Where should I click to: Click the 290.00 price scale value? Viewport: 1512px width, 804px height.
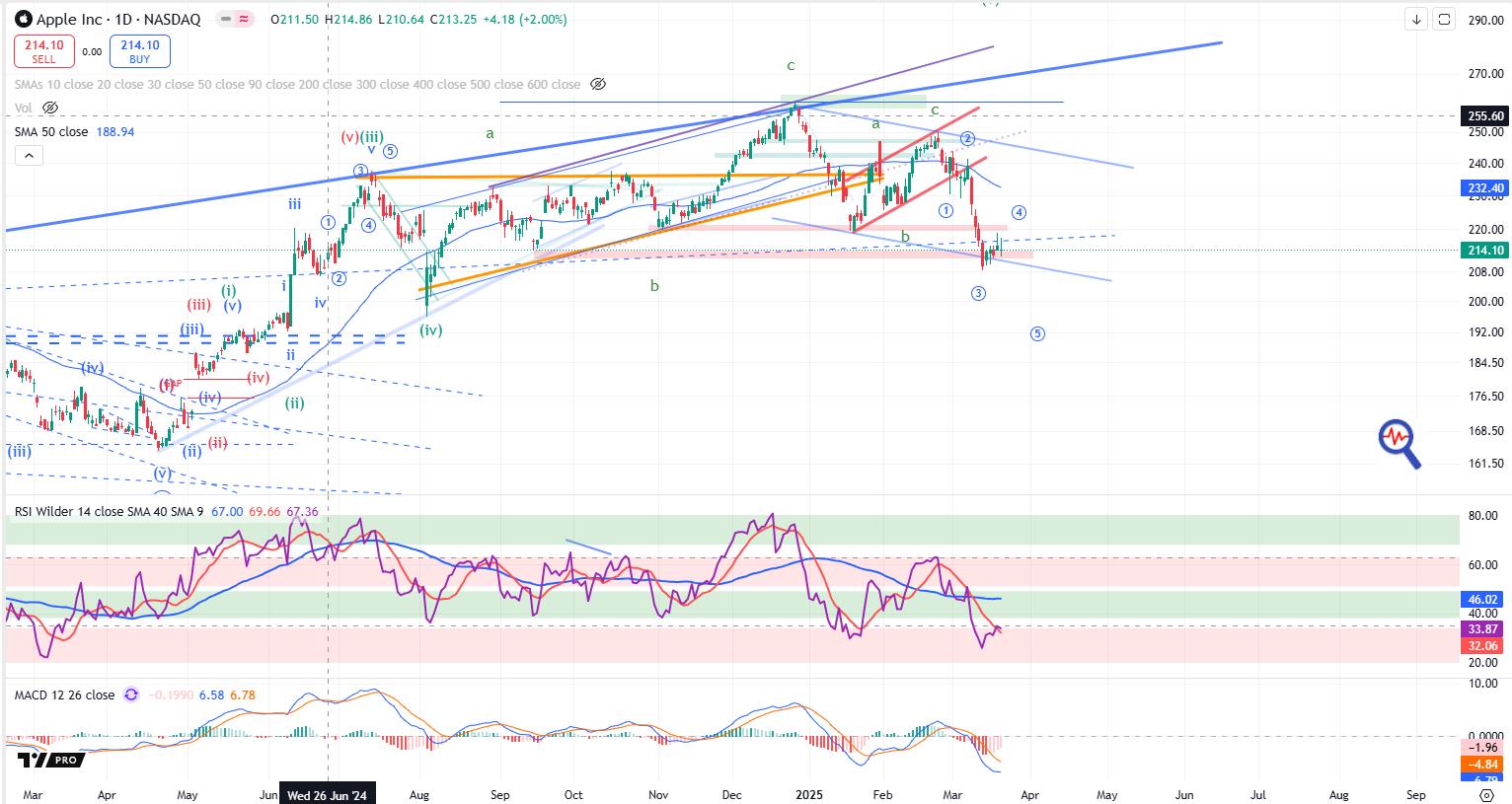(1485, 20)
